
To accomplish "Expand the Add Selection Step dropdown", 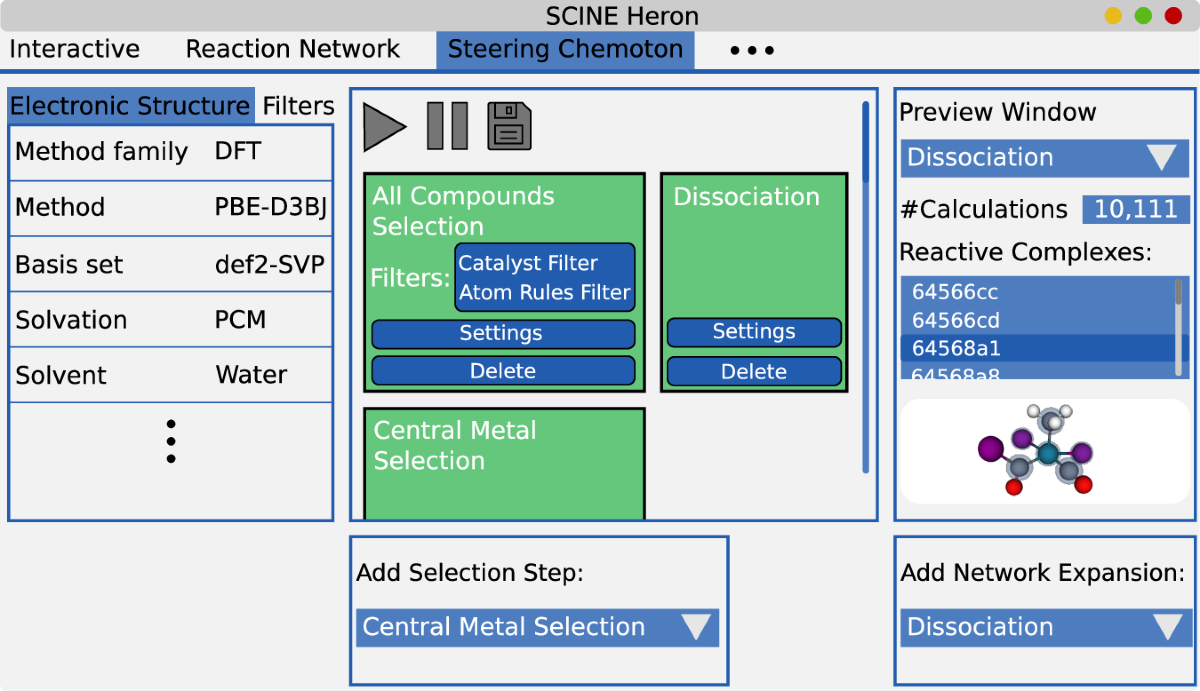I will click(x=537, y=627).
